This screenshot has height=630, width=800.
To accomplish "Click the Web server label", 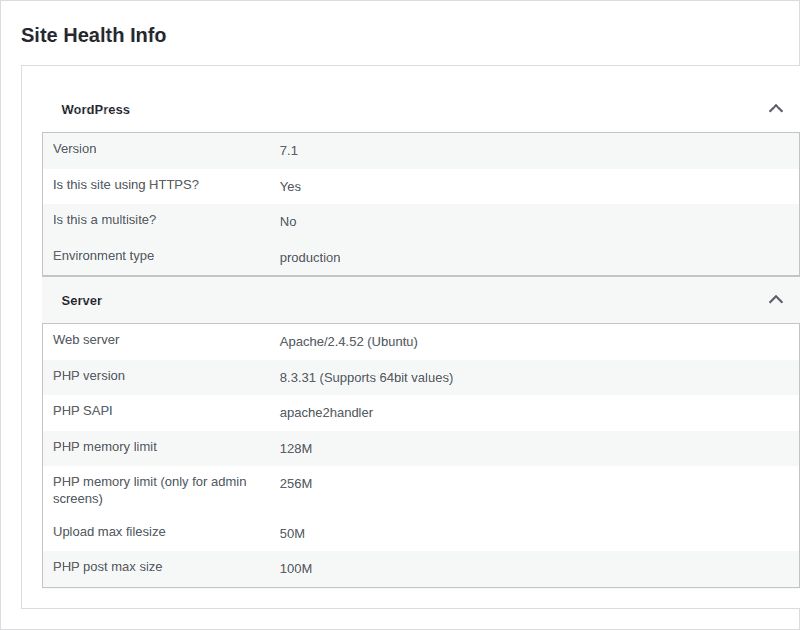I will click(86, 340).
